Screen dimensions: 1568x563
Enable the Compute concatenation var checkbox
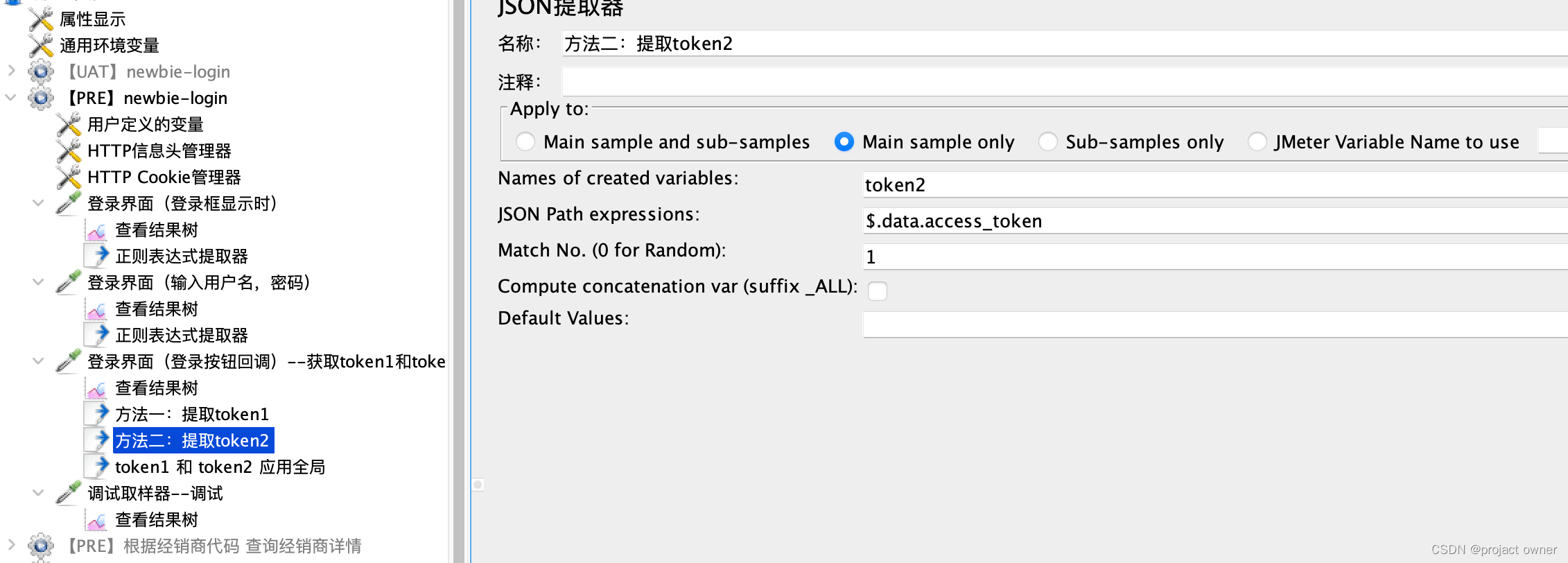[878, 291]
